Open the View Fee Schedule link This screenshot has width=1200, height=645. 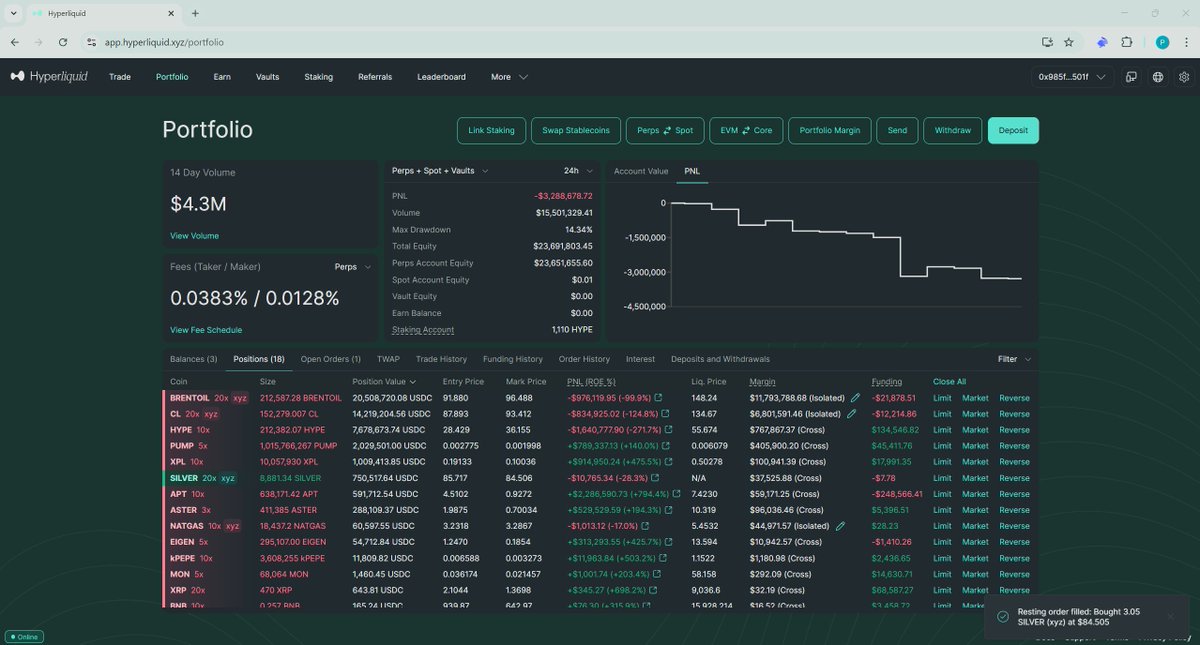tap(206, 330)
